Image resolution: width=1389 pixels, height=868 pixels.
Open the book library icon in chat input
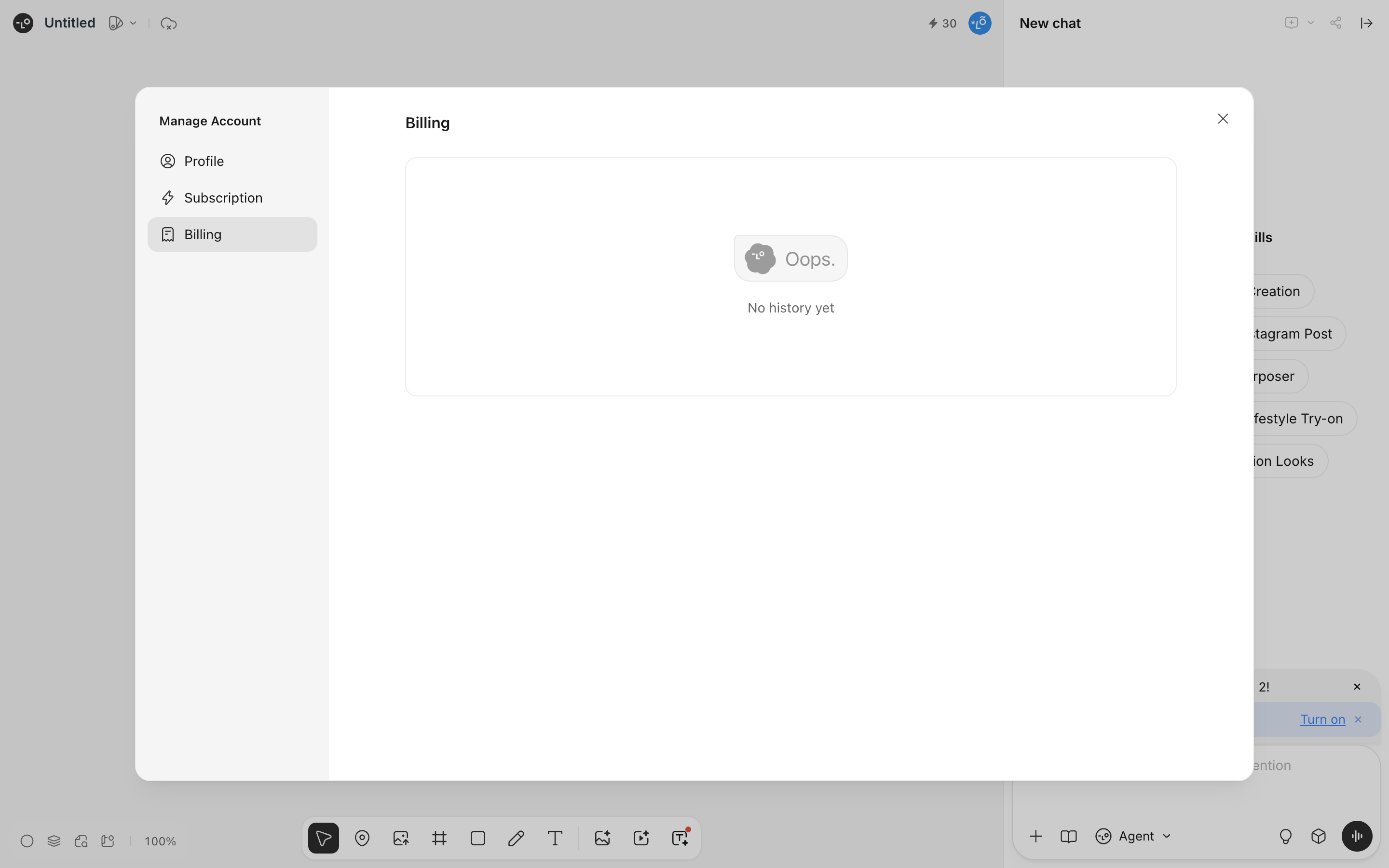(x=1068, y=837)
